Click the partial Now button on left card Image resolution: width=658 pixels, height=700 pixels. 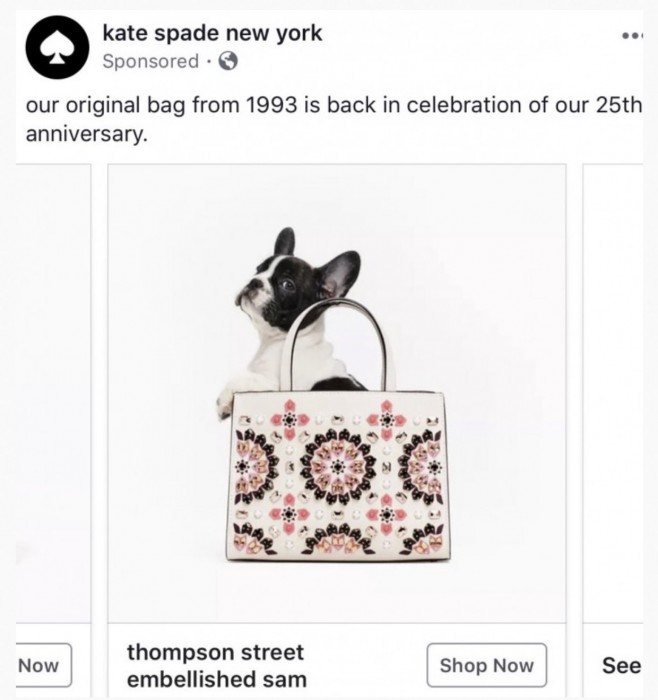coord(40,665)
